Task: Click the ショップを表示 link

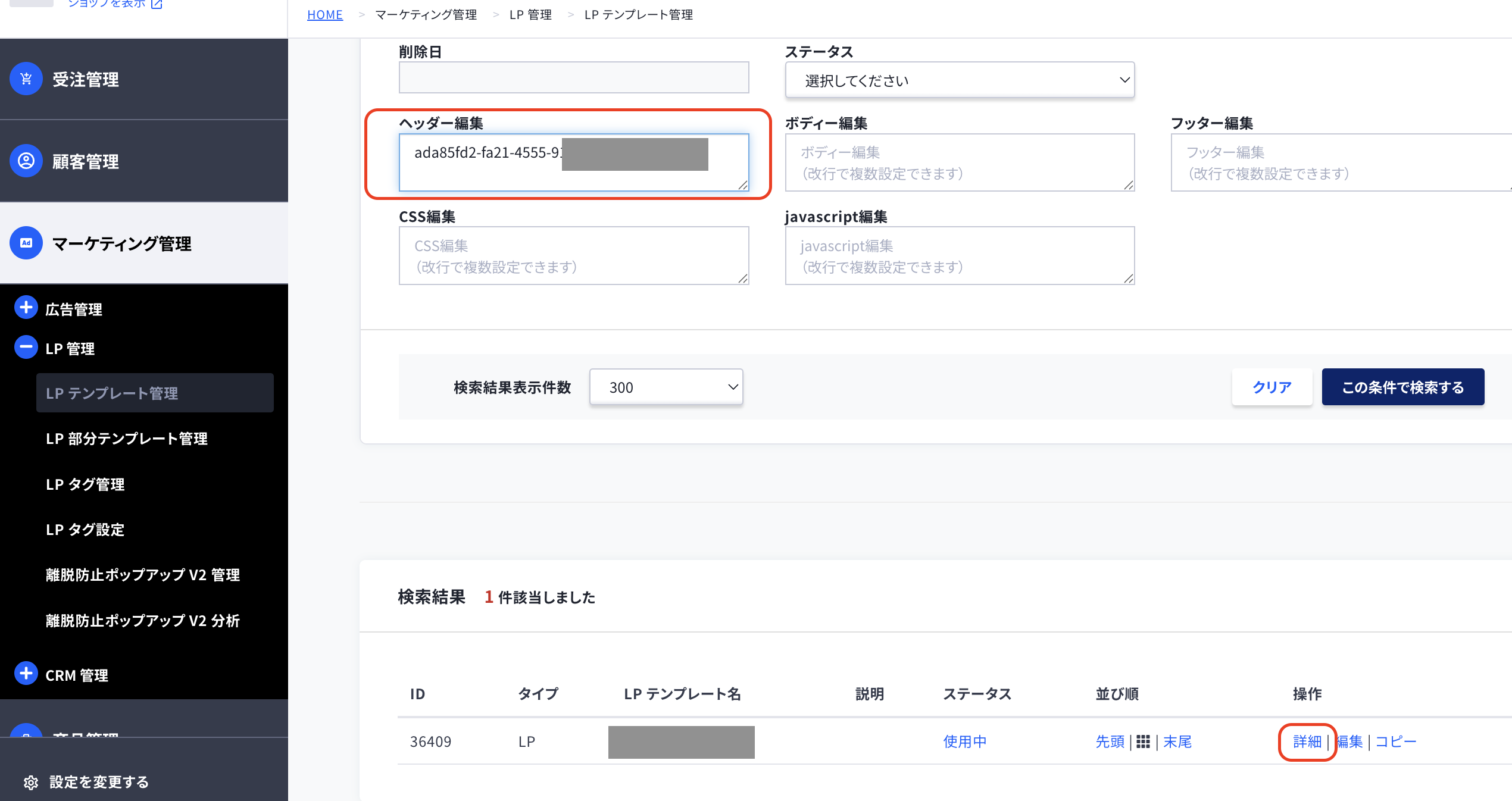Action: point(107,4)
